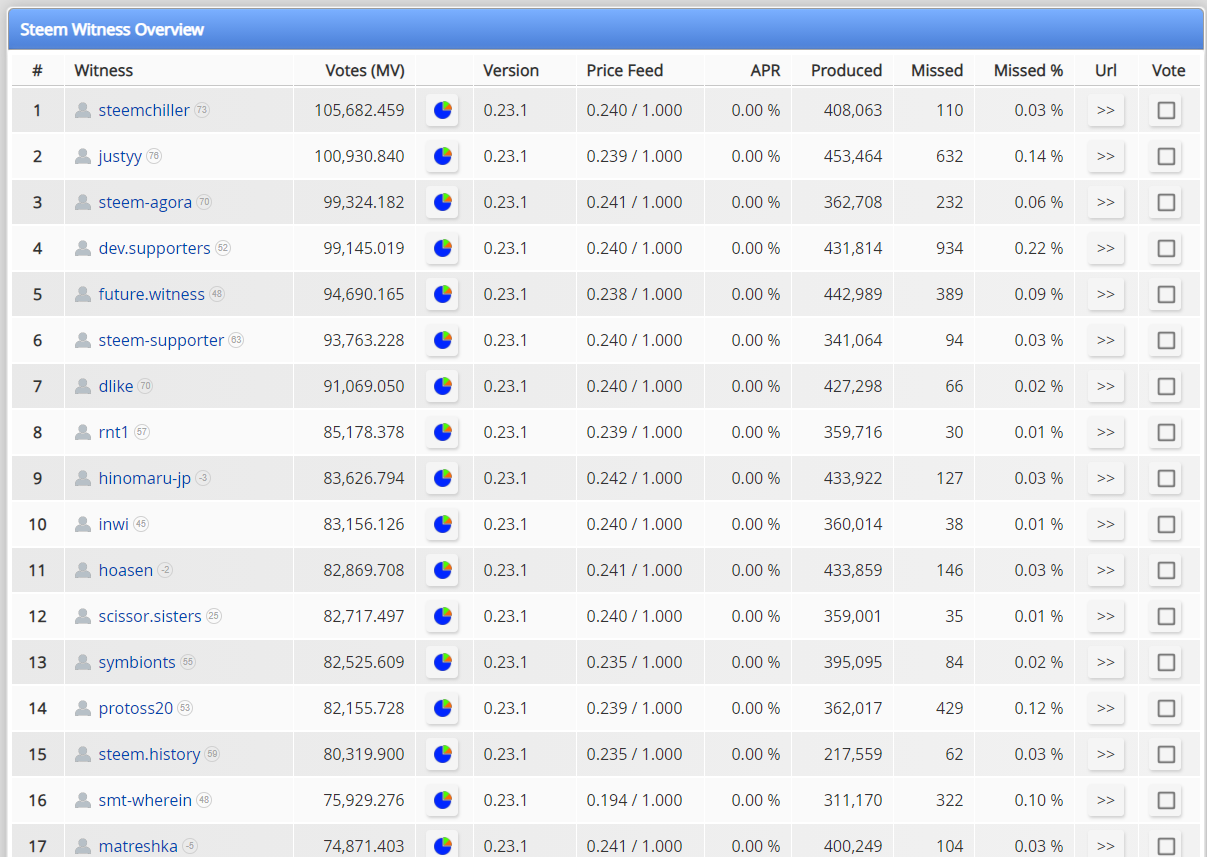Open vote pie chart for scissor.sisters
The image size is (1207, 857).
[442, 616]
